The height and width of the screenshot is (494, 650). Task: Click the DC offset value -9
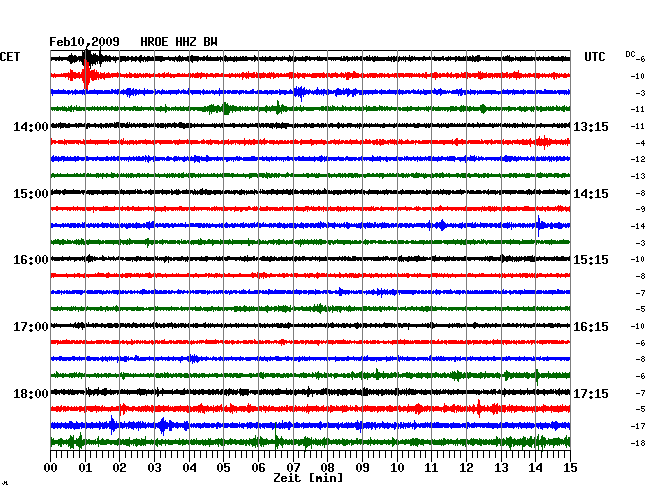[640, 209]
